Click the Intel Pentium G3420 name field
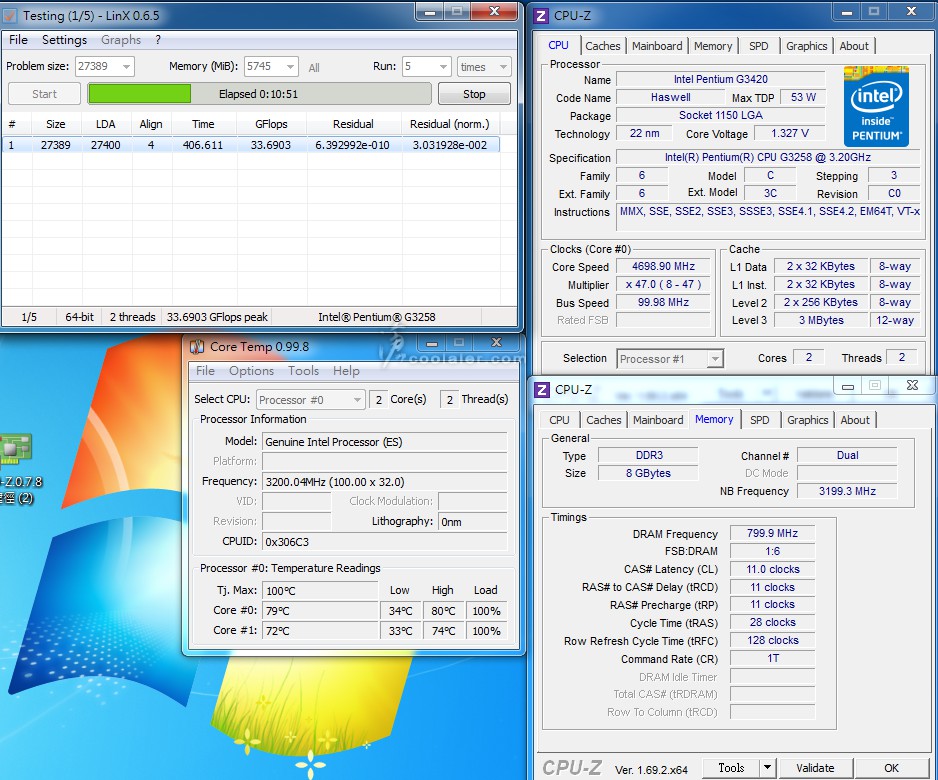This screenshot has width=938, height=780. (720, 79)
